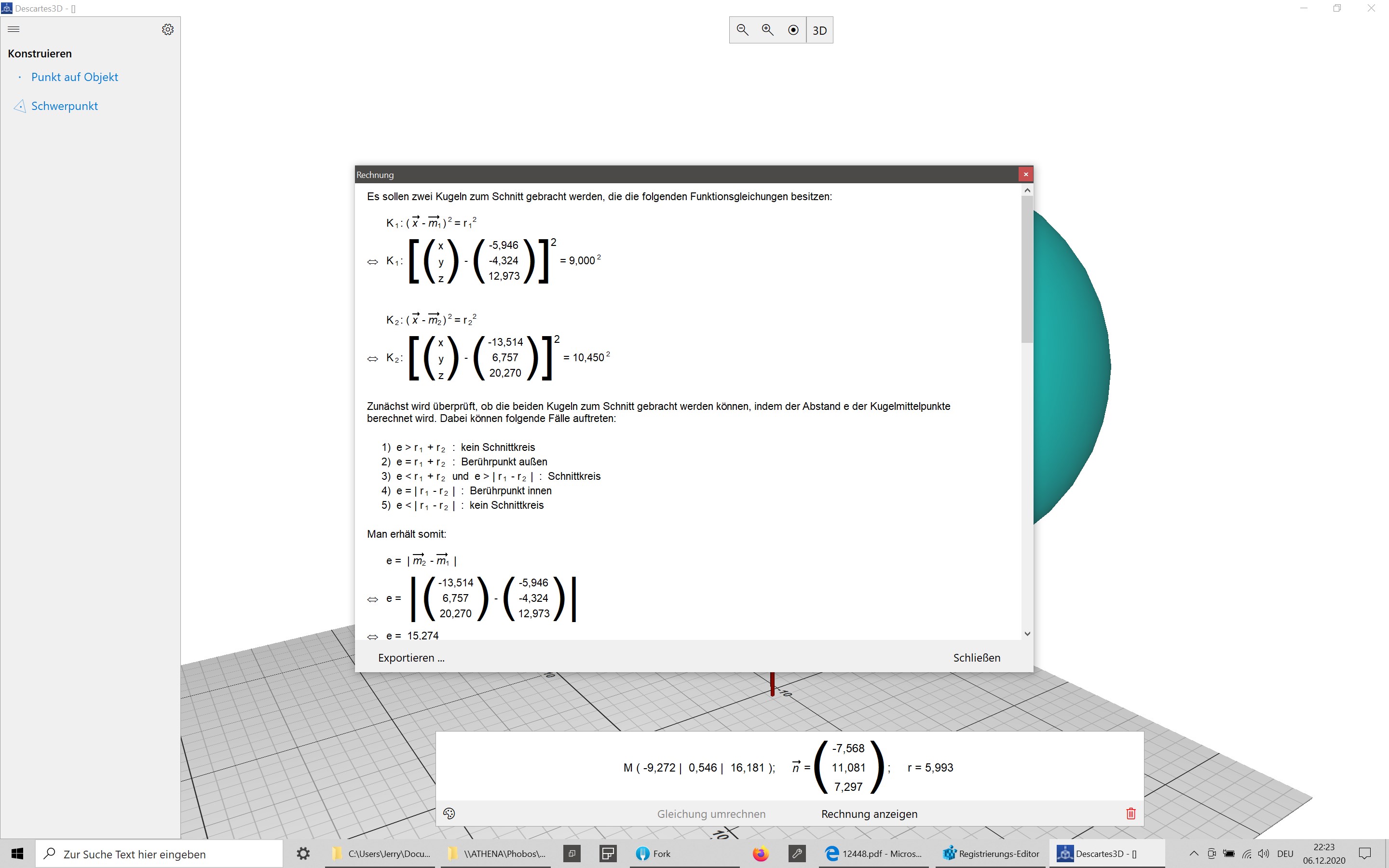
Task: Toggle the 3D view button
Action: click(x=819, y=30)
